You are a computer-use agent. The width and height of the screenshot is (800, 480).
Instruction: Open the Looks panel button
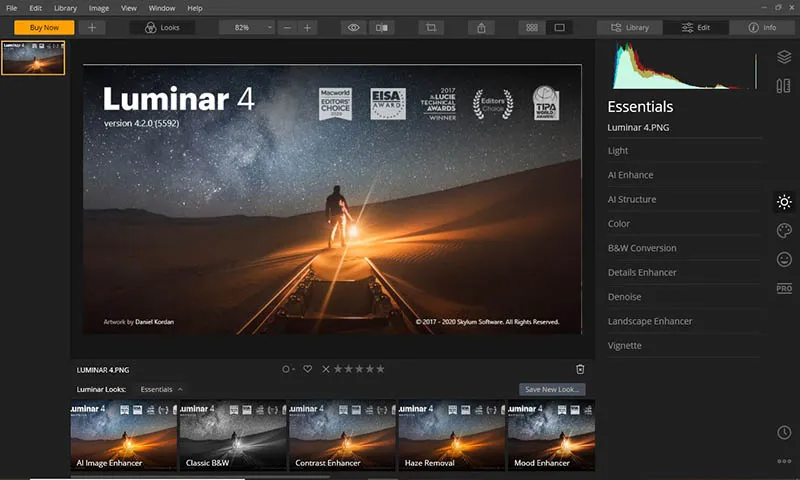pyautogui.click(x=162, y=28)
